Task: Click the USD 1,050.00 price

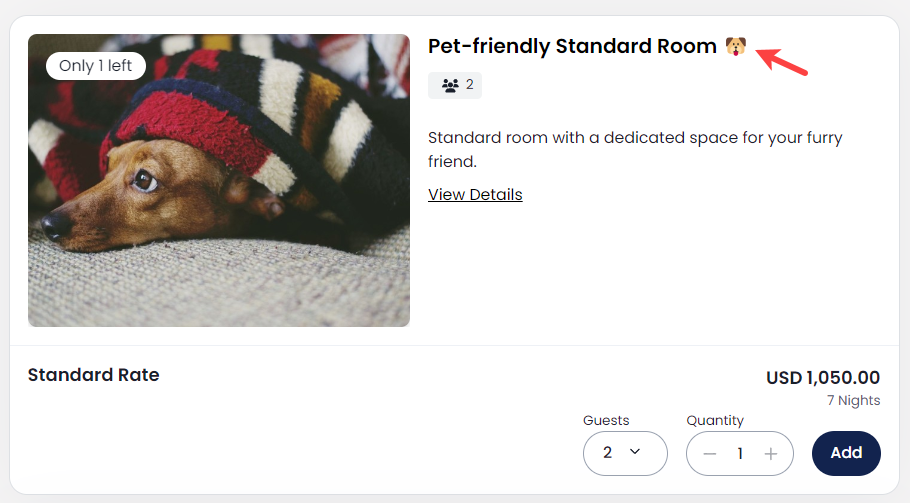Action: click(x=823, y=378)
